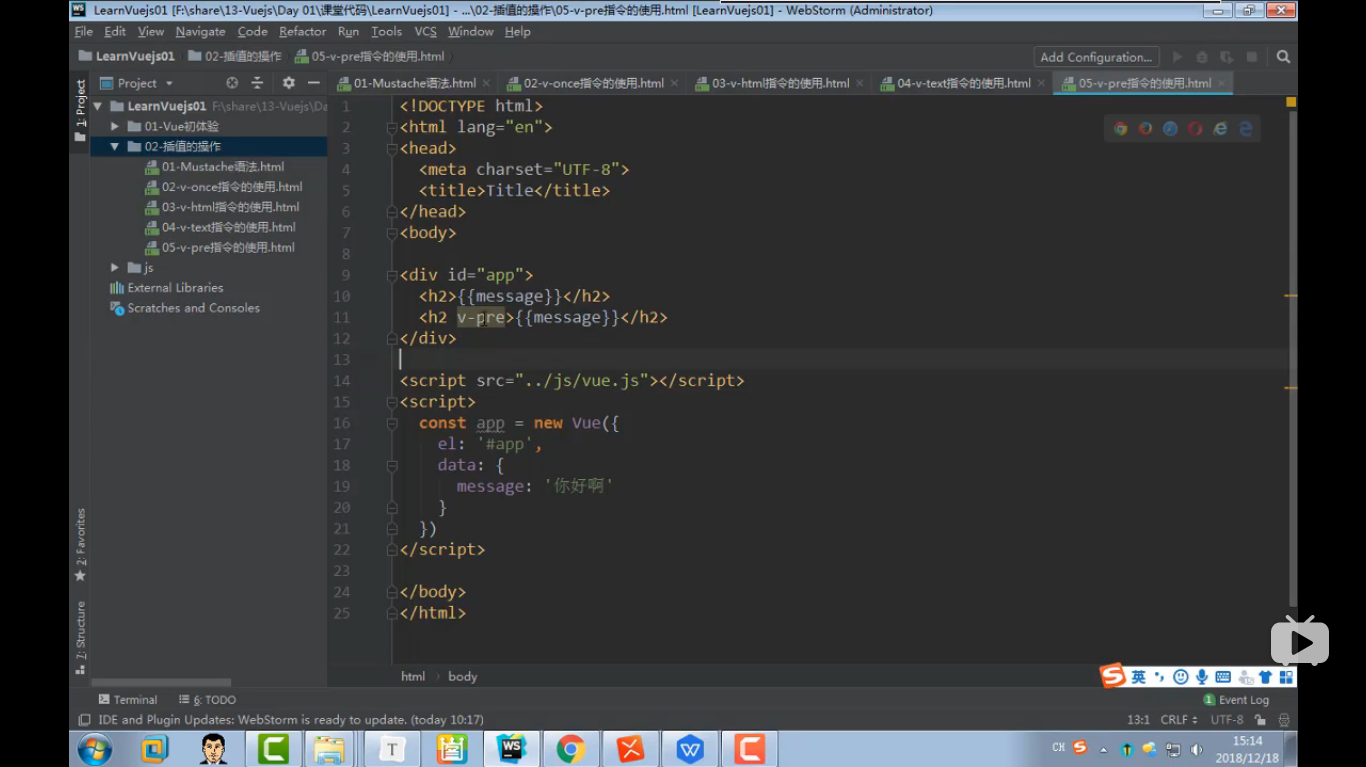Image resolution: width=1366 pixels, height=767 pixels.
Task: Open Sogou input microphone icon
Action: click(x=1201, y=677)
